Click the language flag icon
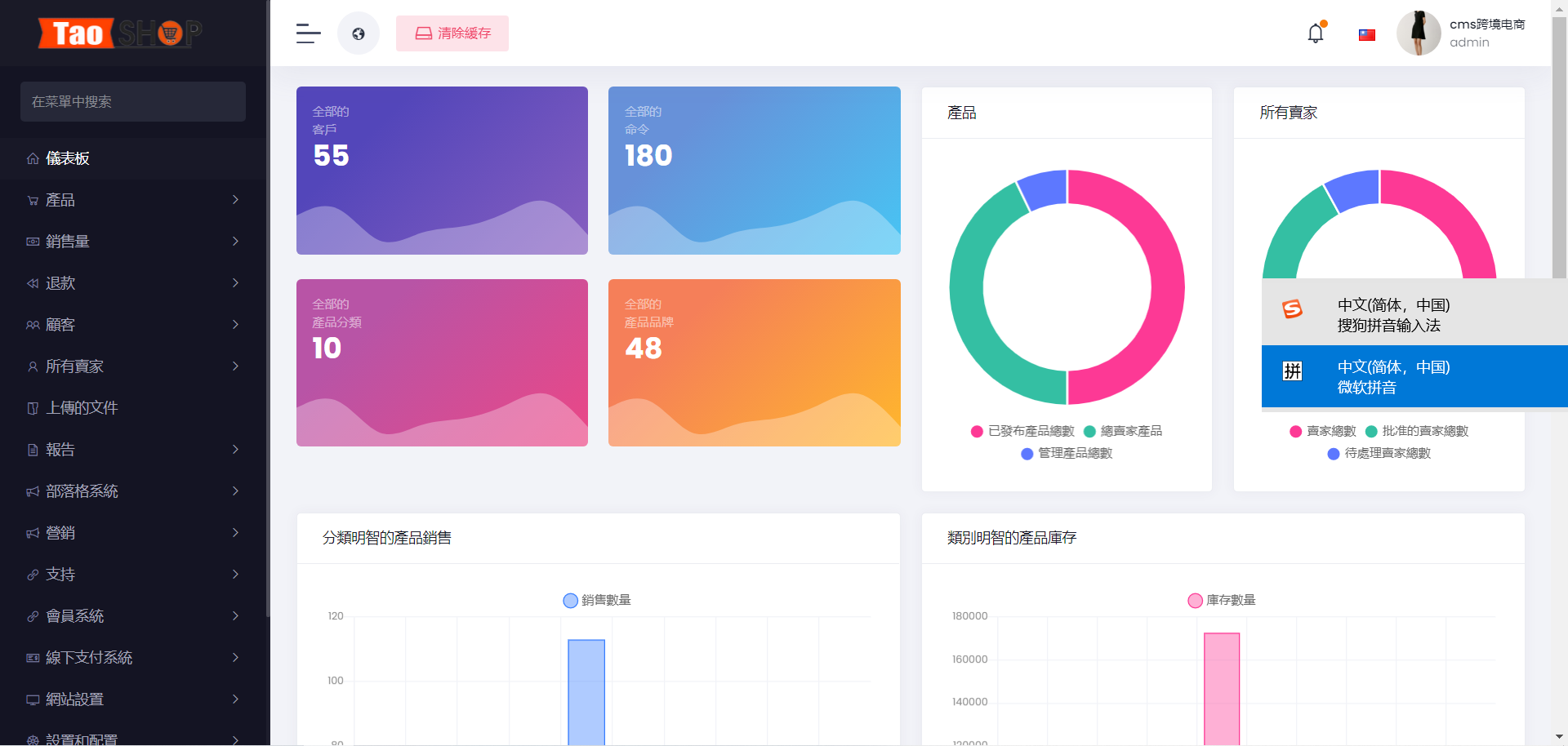 coord(1366,35)
